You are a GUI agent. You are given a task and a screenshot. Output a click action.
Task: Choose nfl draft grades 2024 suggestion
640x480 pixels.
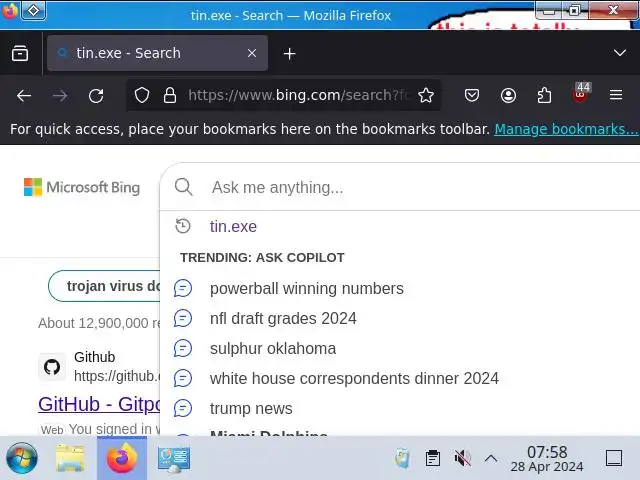[283, 318]
